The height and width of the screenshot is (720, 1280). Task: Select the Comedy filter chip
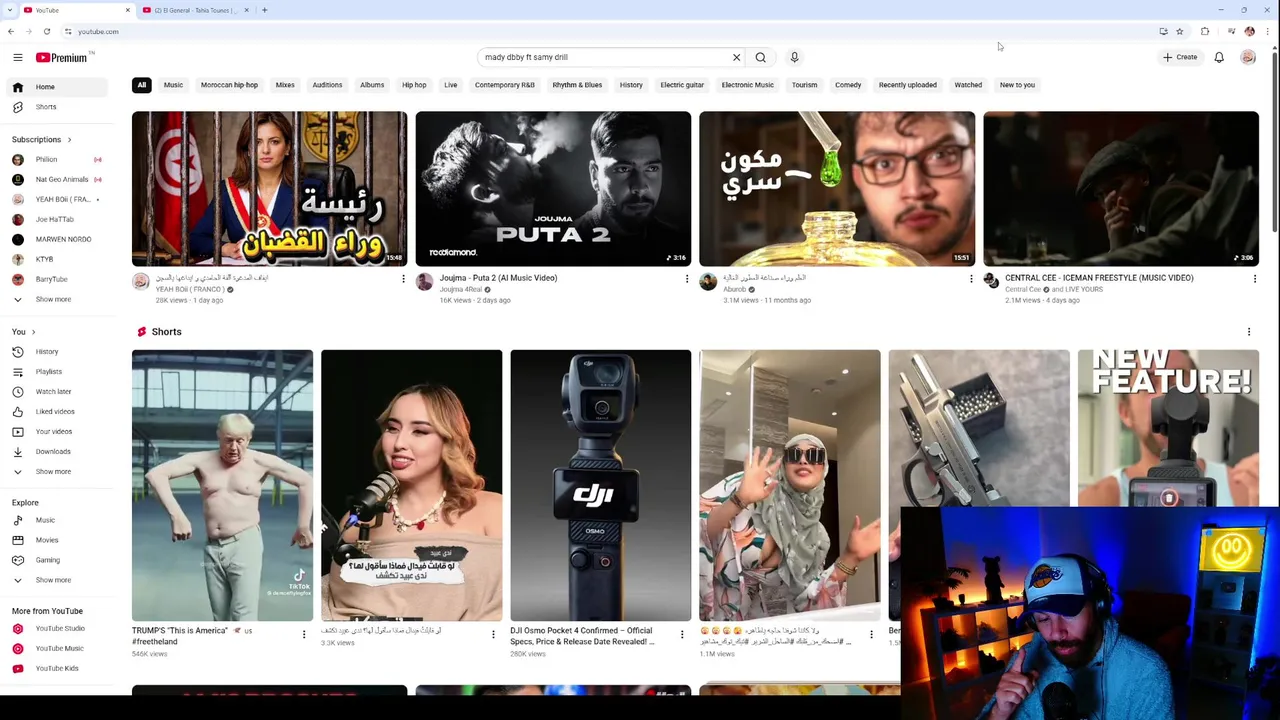[848, 85]
